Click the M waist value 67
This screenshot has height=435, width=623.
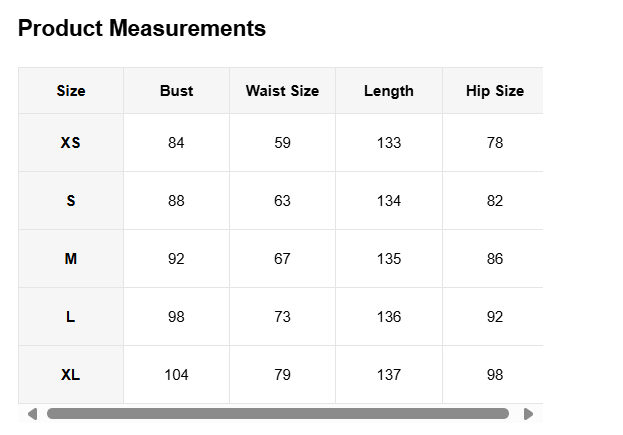point(282,259)
